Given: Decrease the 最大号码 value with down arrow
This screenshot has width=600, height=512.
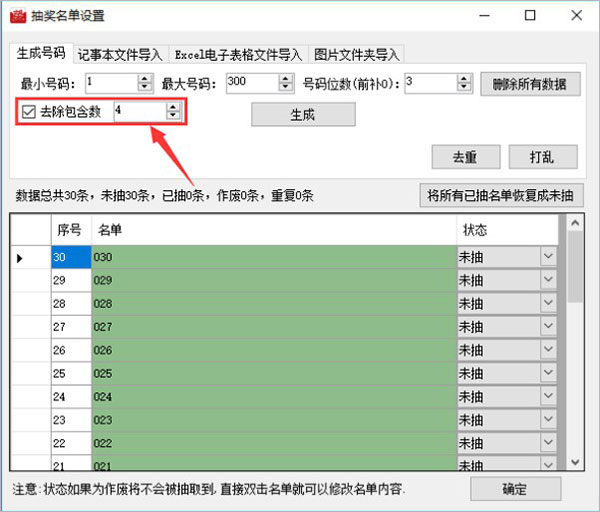Looking at the screenshot, I should 285,87.
